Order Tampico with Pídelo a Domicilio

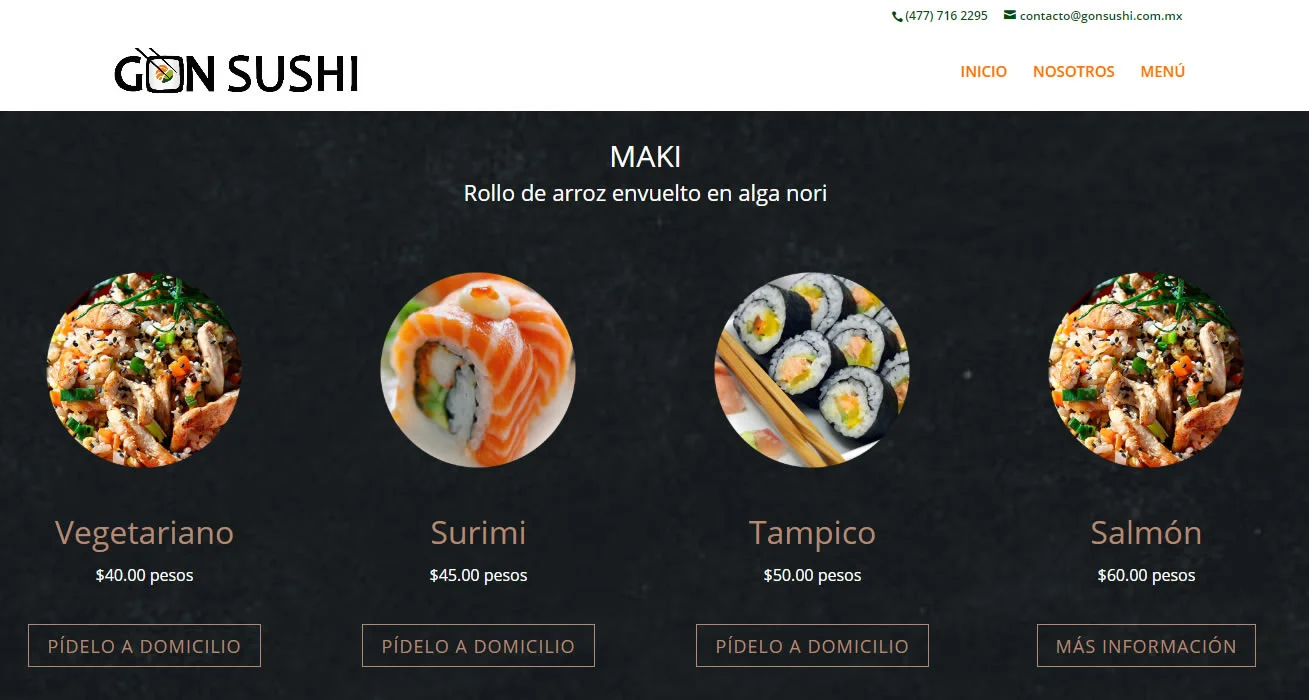click(812, 646)
